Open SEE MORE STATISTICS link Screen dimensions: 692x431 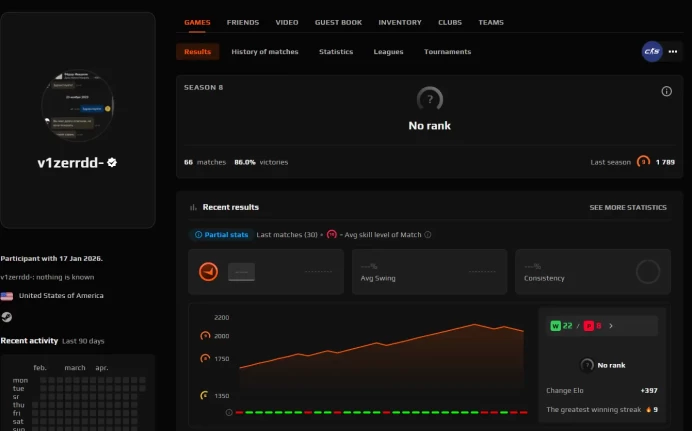click(628, 207)
